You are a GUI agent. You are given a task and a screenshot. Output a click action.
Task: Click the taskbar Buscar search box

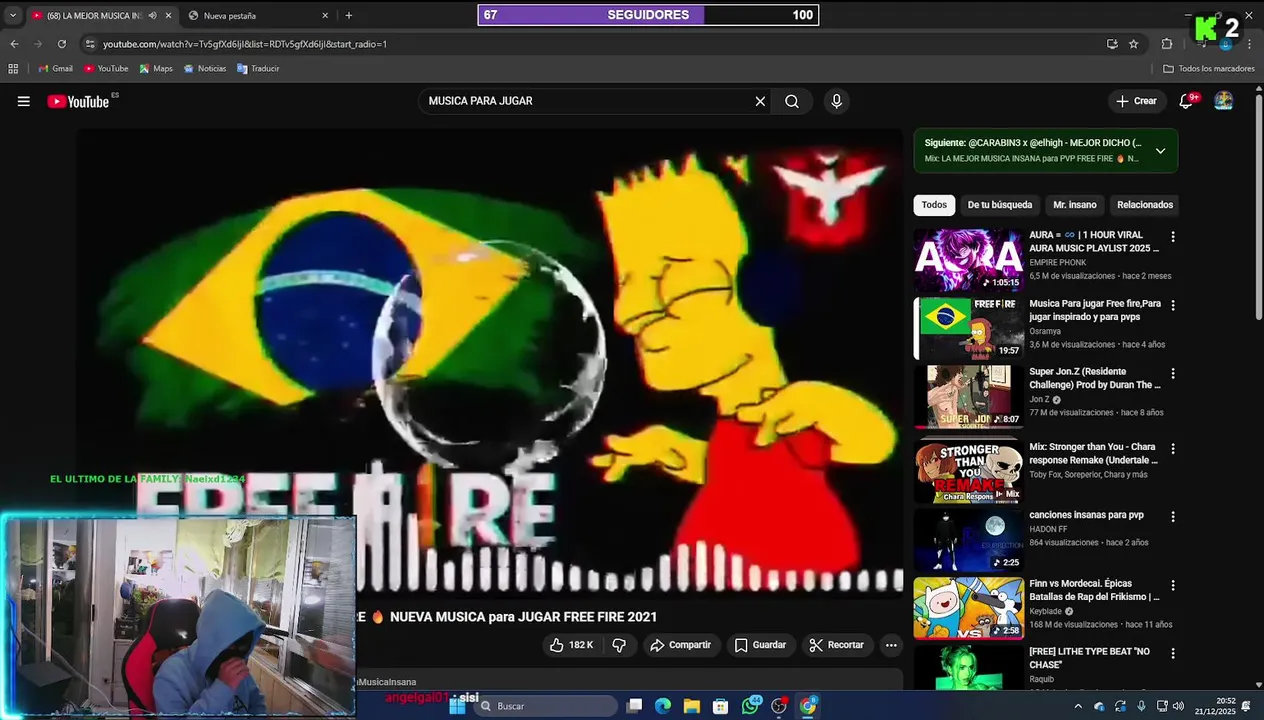[546, 706]
